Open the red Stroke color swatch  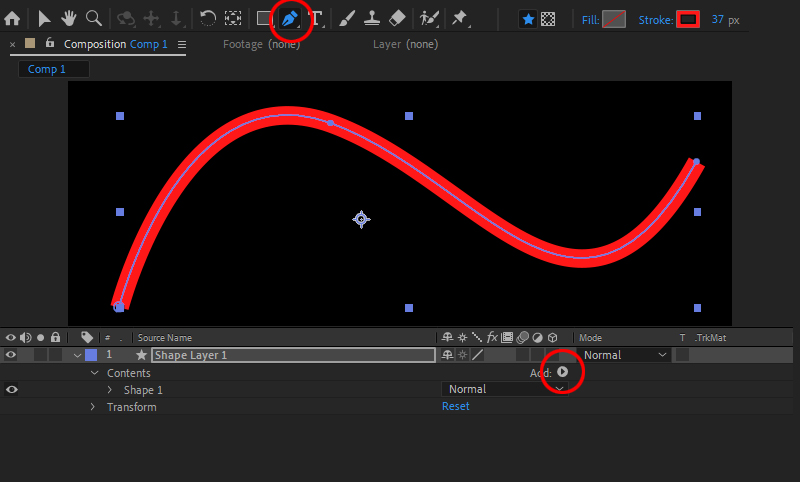(x=687, y=19)
